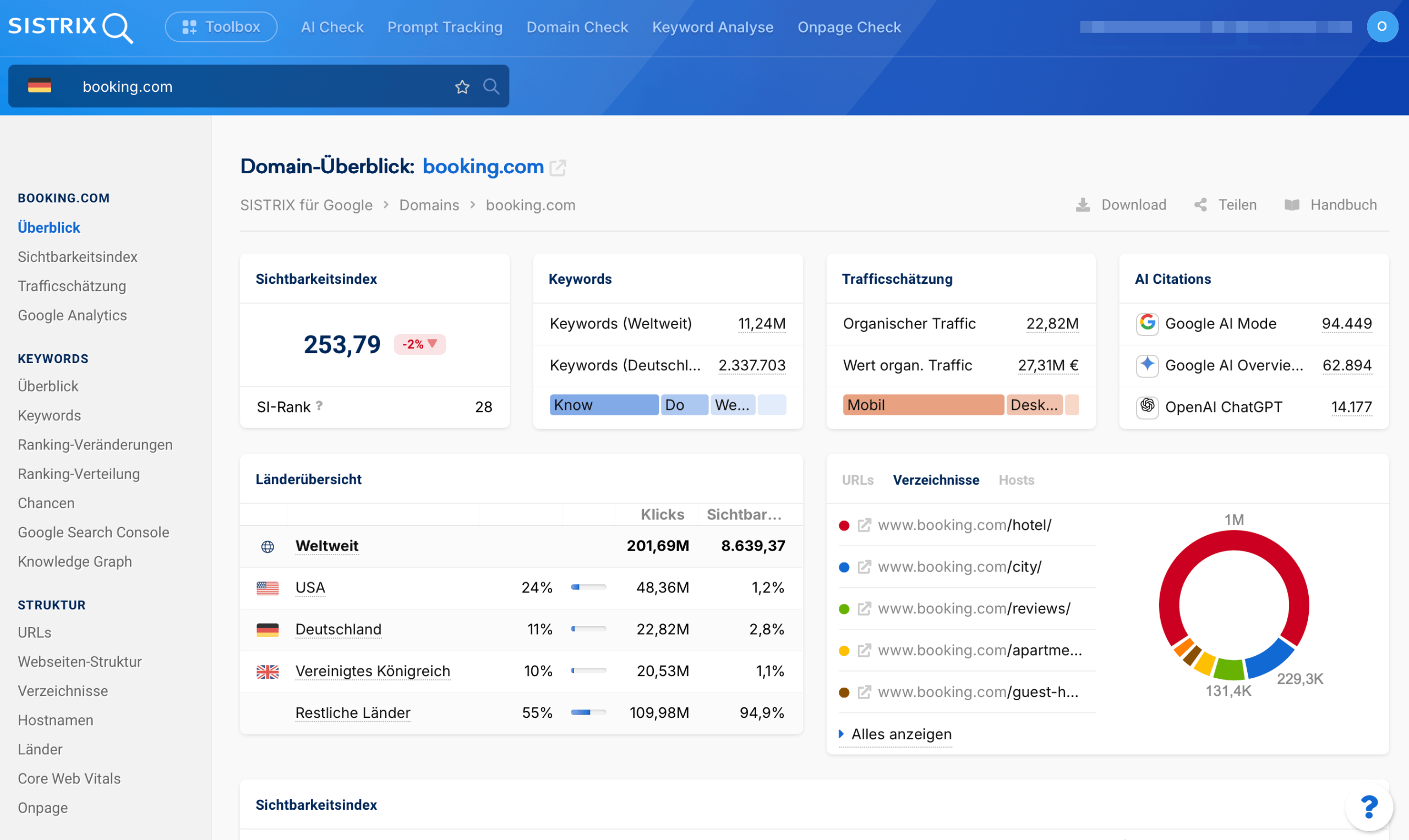Open Trafficschätzung in the sidebar
This screenshot has width=1409, height=840.
[x=72, y=287]
